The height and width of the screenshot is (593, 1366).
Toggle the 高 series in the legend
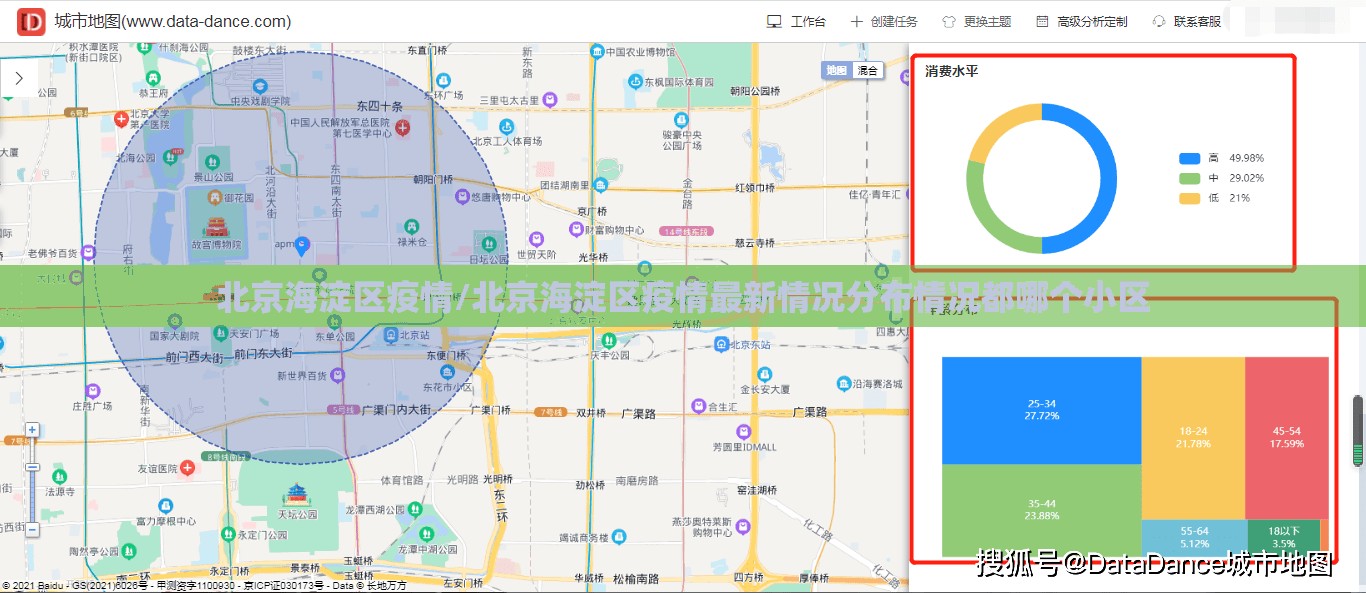click(x=1222, y=158)
